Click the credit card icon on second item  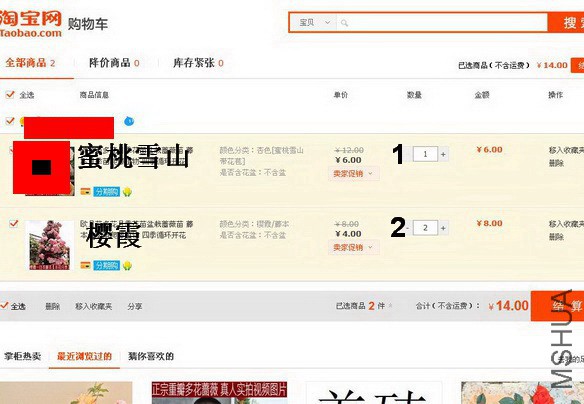[x=85, y=265]
